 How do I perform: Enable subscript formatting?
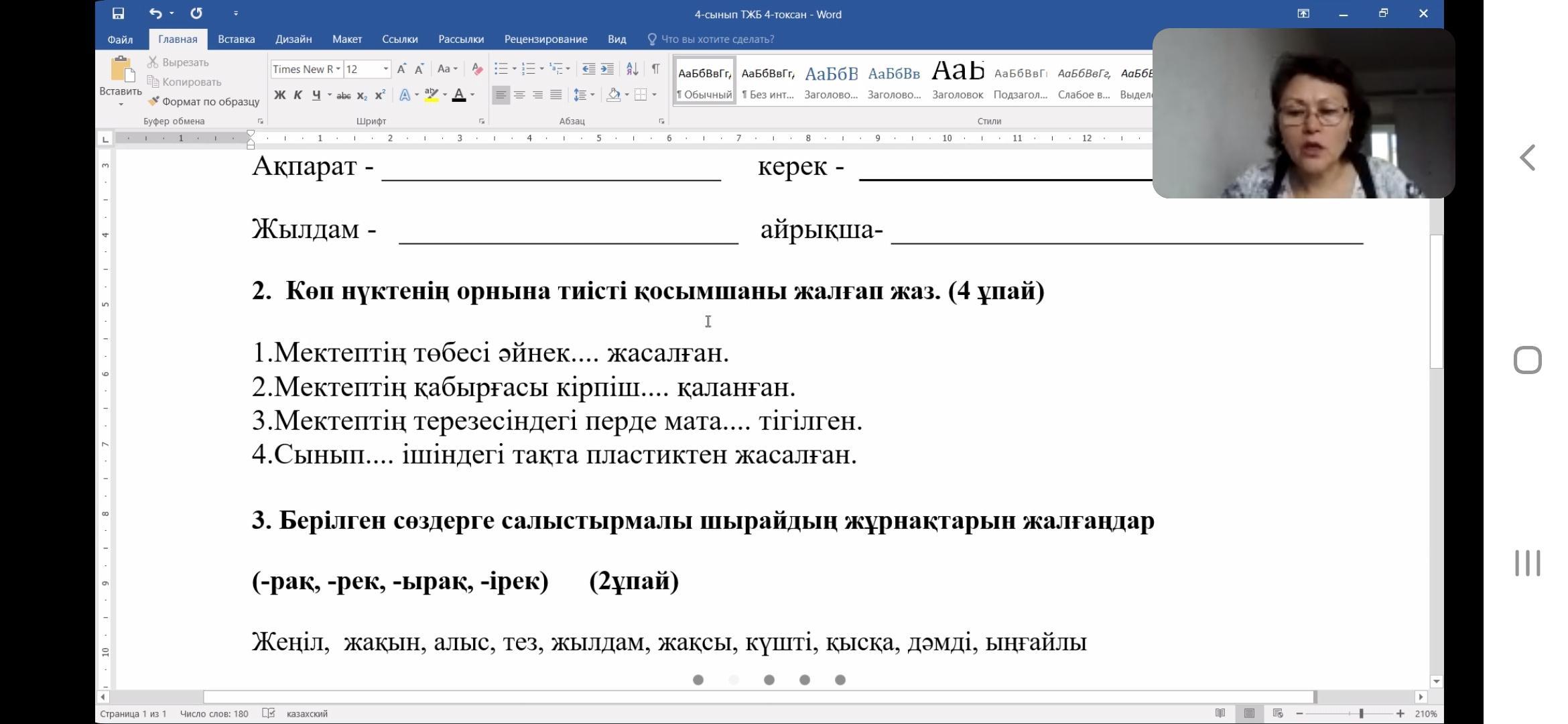(x=362, y=95)
